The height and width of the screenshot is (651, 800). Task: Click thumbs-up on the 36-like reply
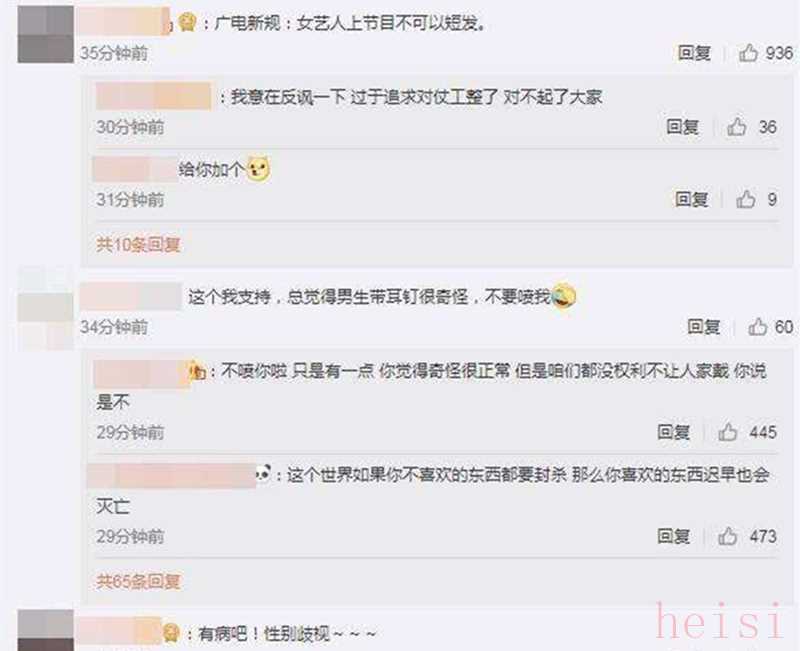point(737,126)
